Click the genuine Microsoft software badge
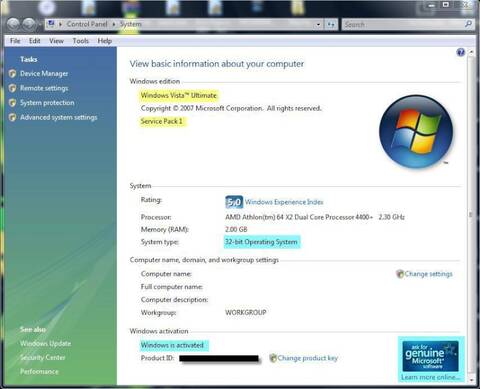 tap(430, 356)
